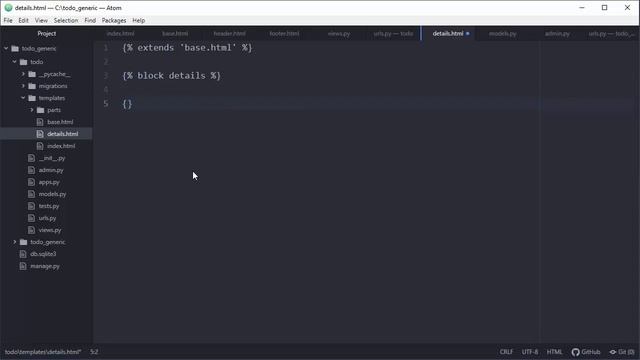Open the File menu
Viewport: 640px width, 360px height.
tap(8, 20)
